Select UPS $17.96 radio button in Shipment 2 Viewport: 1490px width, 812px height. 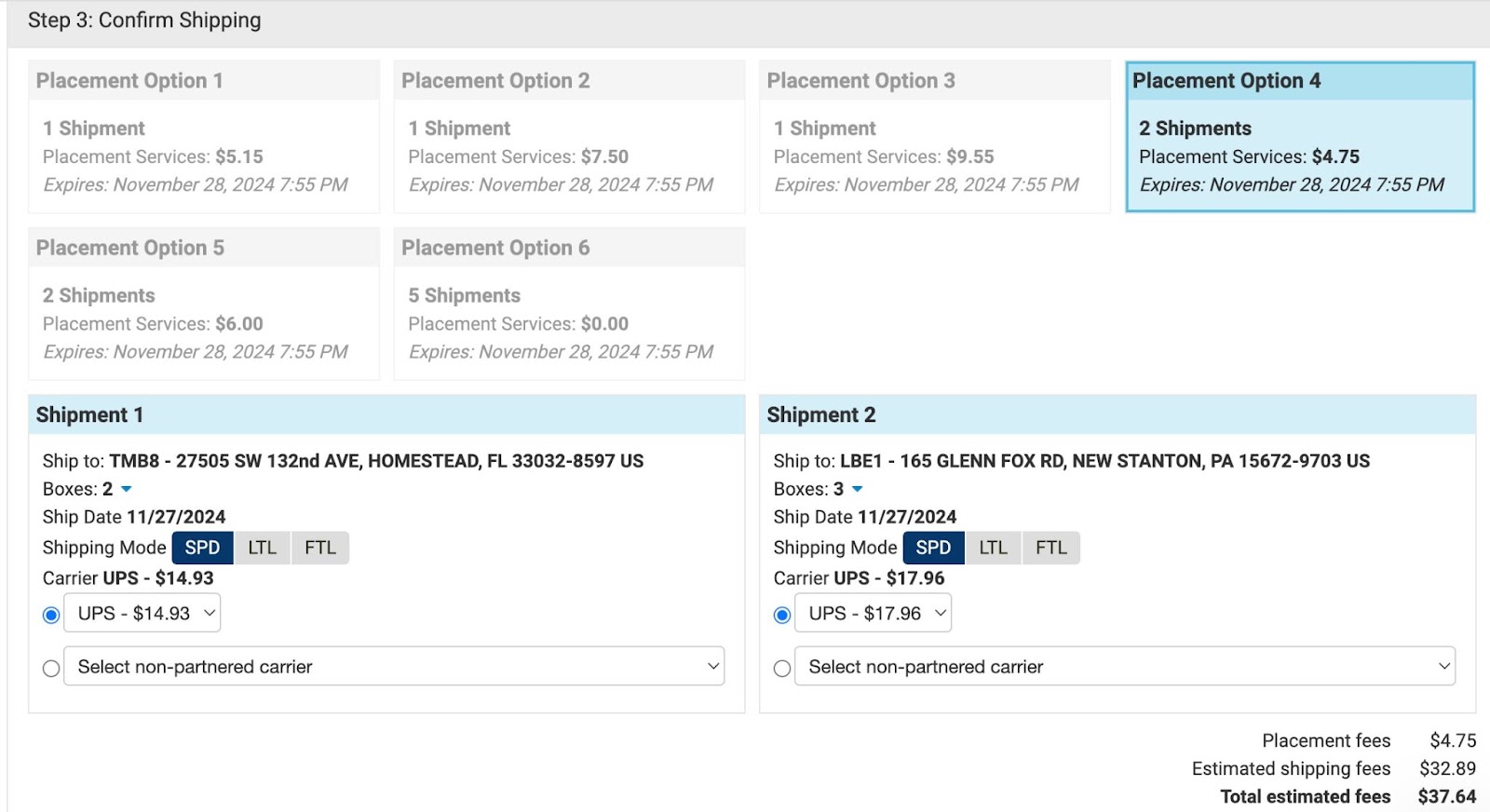tap(782, 615)
